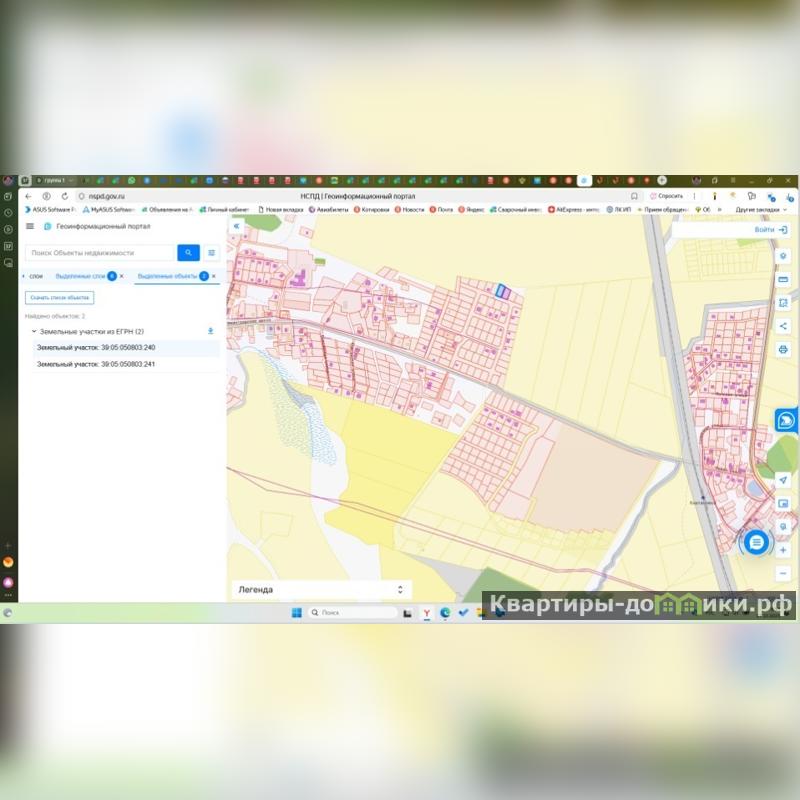Collapse the Земельные участки из ЕГРН group

point(34,331)
